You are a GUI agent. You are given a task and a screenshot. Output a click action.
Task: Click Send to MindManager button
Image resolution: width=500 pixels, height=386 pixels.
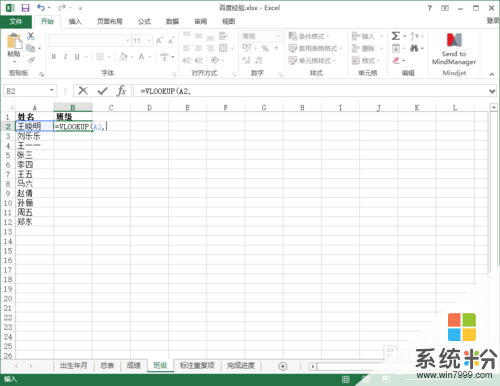454,49
